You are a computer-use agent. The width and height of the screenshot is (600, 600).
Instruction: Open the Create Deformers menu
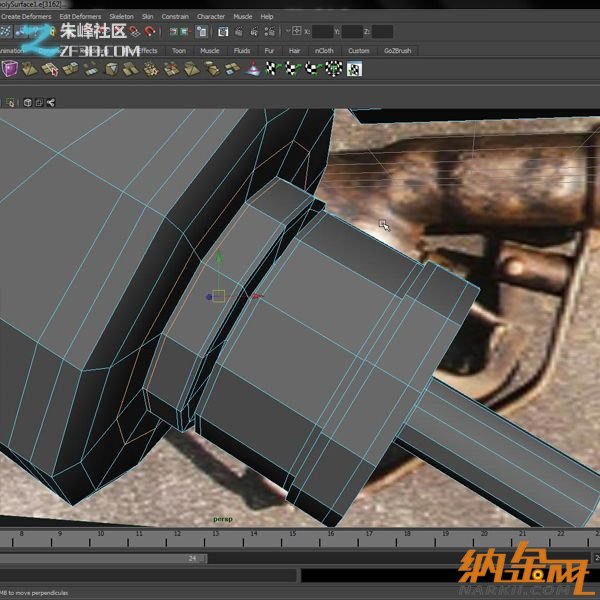click(x=25, y=17)
